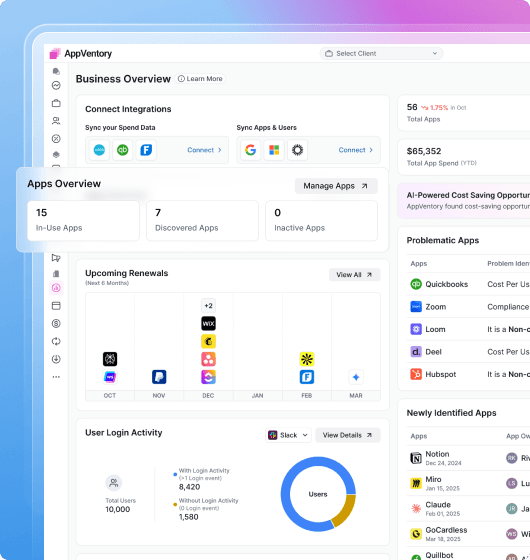Image resolution: width=530 pixels, height=560 pixels.
Task: Click the QuickBooks spend integration icon
Action: click(122, 150)
